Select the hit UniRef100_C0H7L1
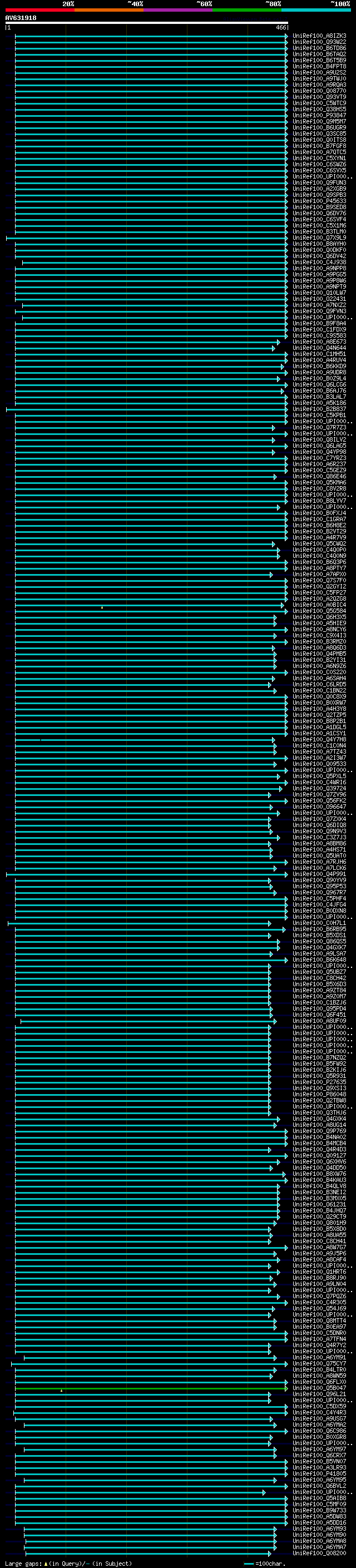The height and width of the screenshot is (1568, 356). click(319, 923)
